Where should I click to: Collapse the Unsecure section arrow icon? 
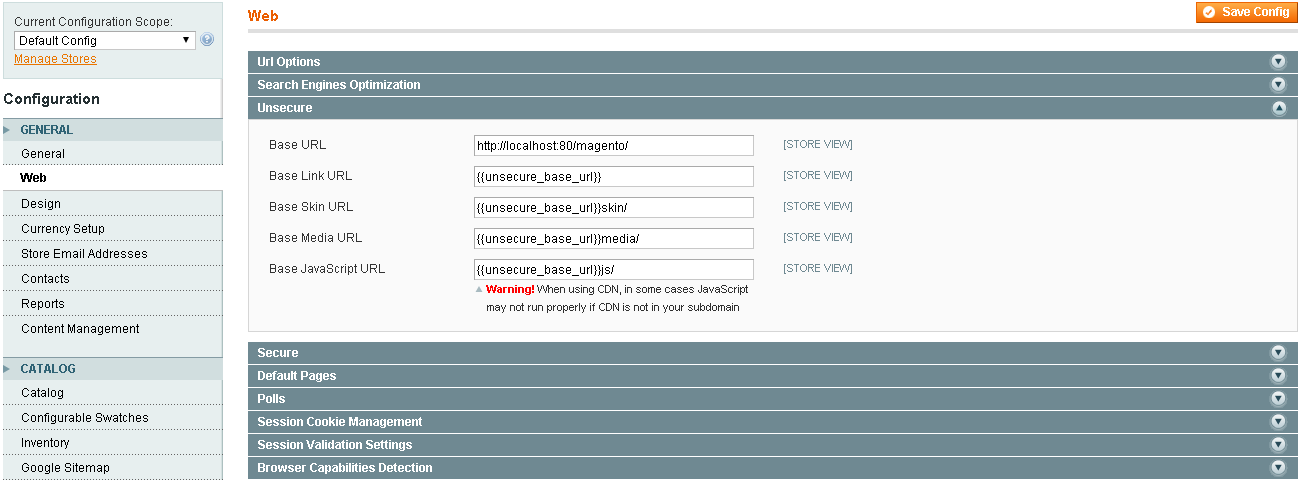[x=1277, y=108]
